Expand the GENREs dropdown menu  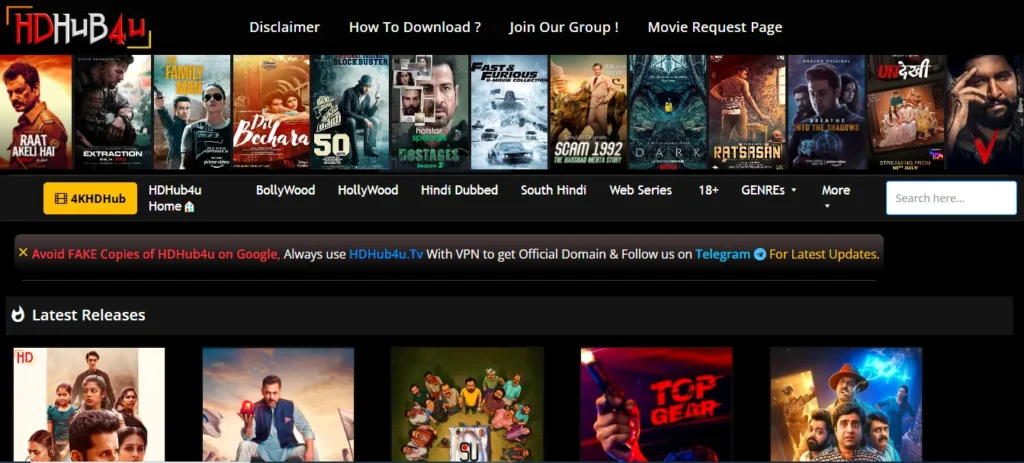pos(768,190)
